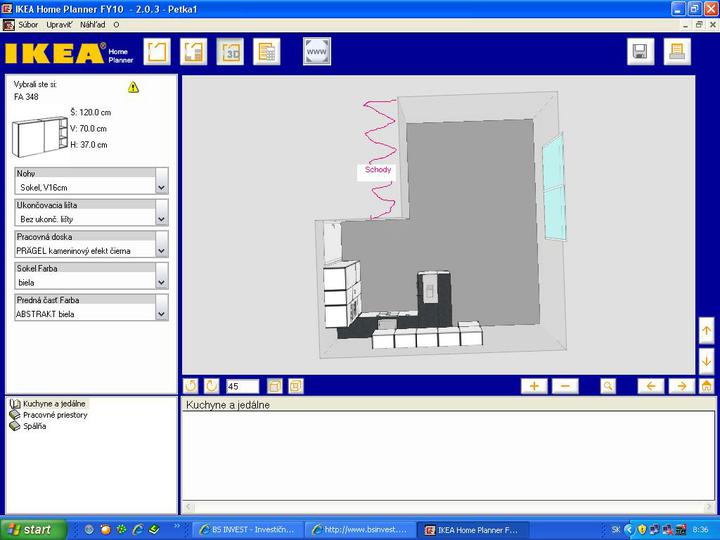Switch to the 3D view toolbar icon
Image resolution: width=720 pixels, height=540 pixels.
point(230,51)
